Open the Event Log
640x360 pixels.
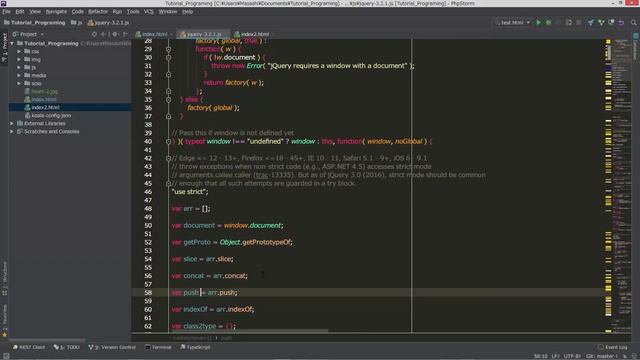[612, 347]
